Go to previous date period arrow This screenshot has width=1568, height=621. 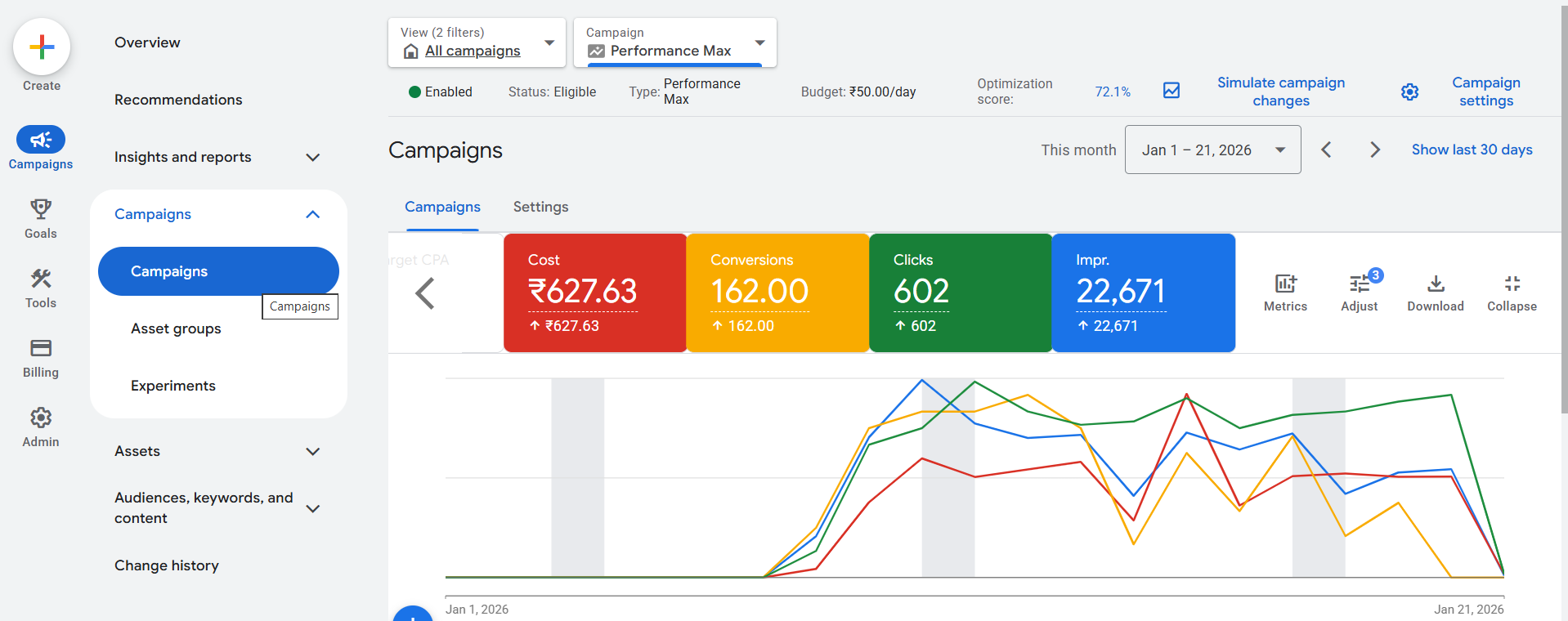click(1326, 150)
